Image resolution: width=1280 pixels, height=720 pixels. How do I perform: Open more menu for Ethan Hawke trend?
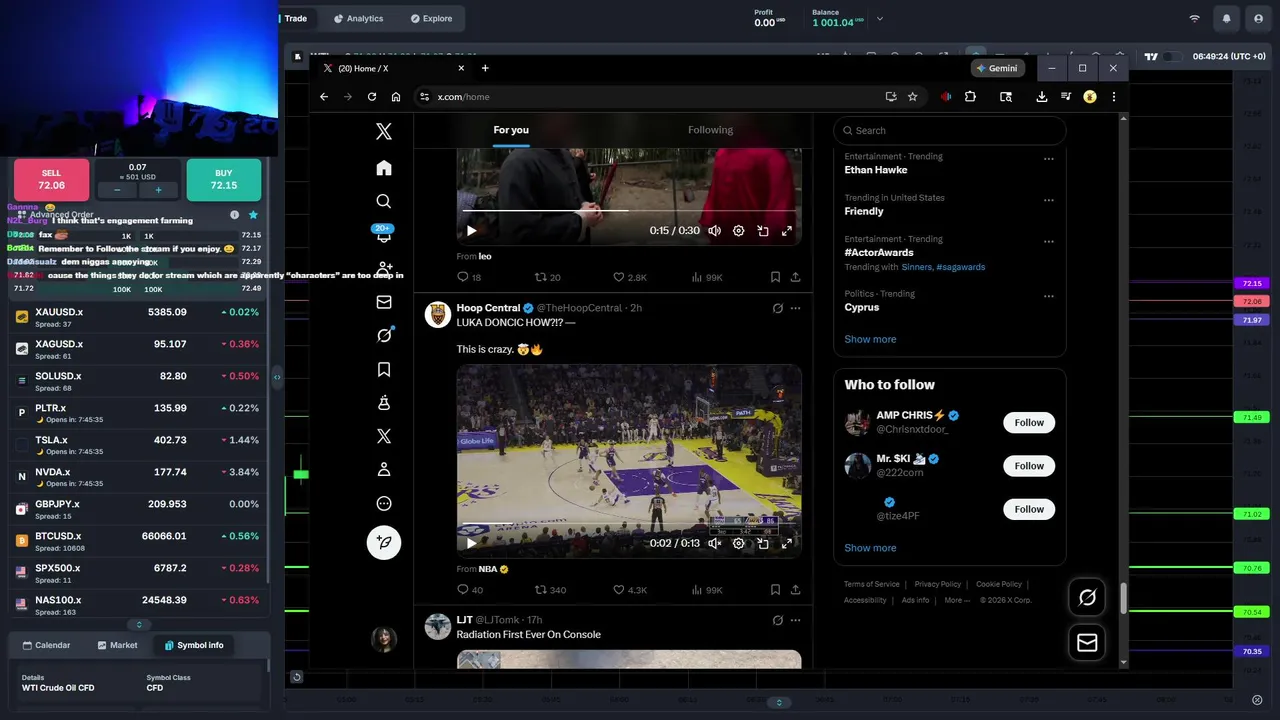click(x=1049, y=158)
